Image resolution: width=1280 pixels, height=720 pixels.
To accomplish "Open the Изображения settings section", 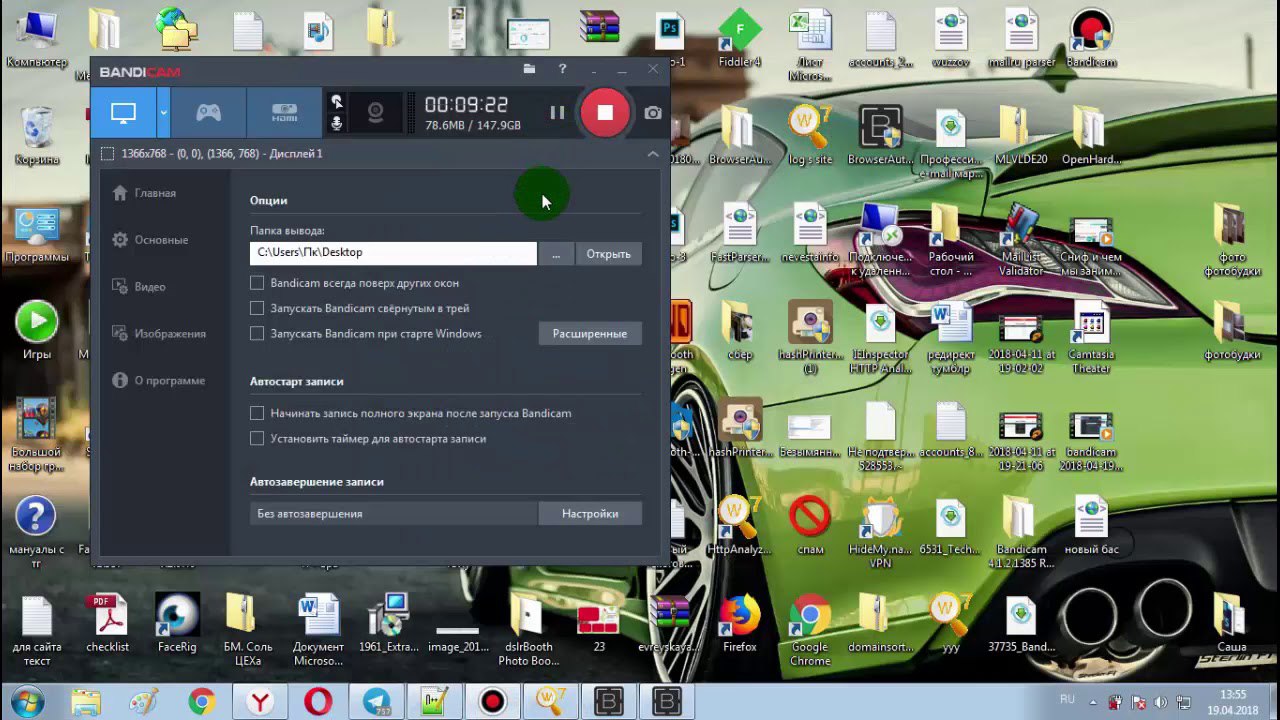I will 159,334.
